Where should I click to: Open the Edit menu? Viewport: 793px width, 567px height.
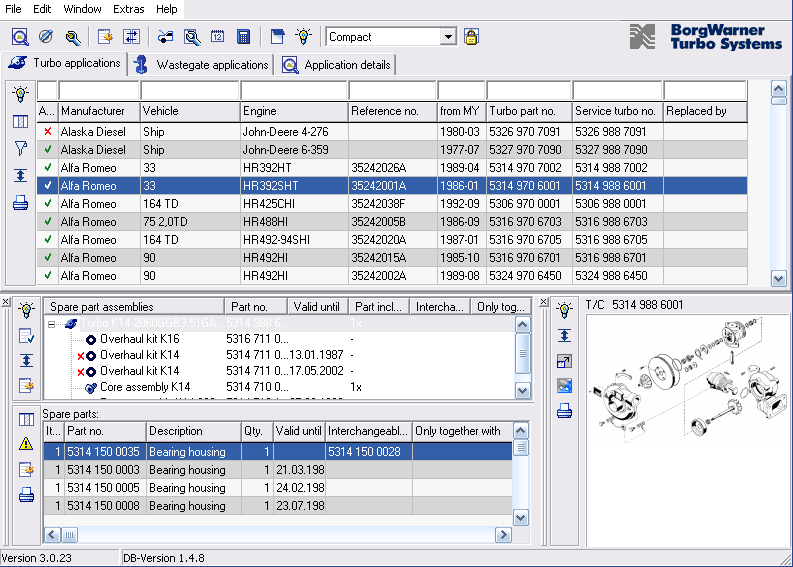coord(42,9)
